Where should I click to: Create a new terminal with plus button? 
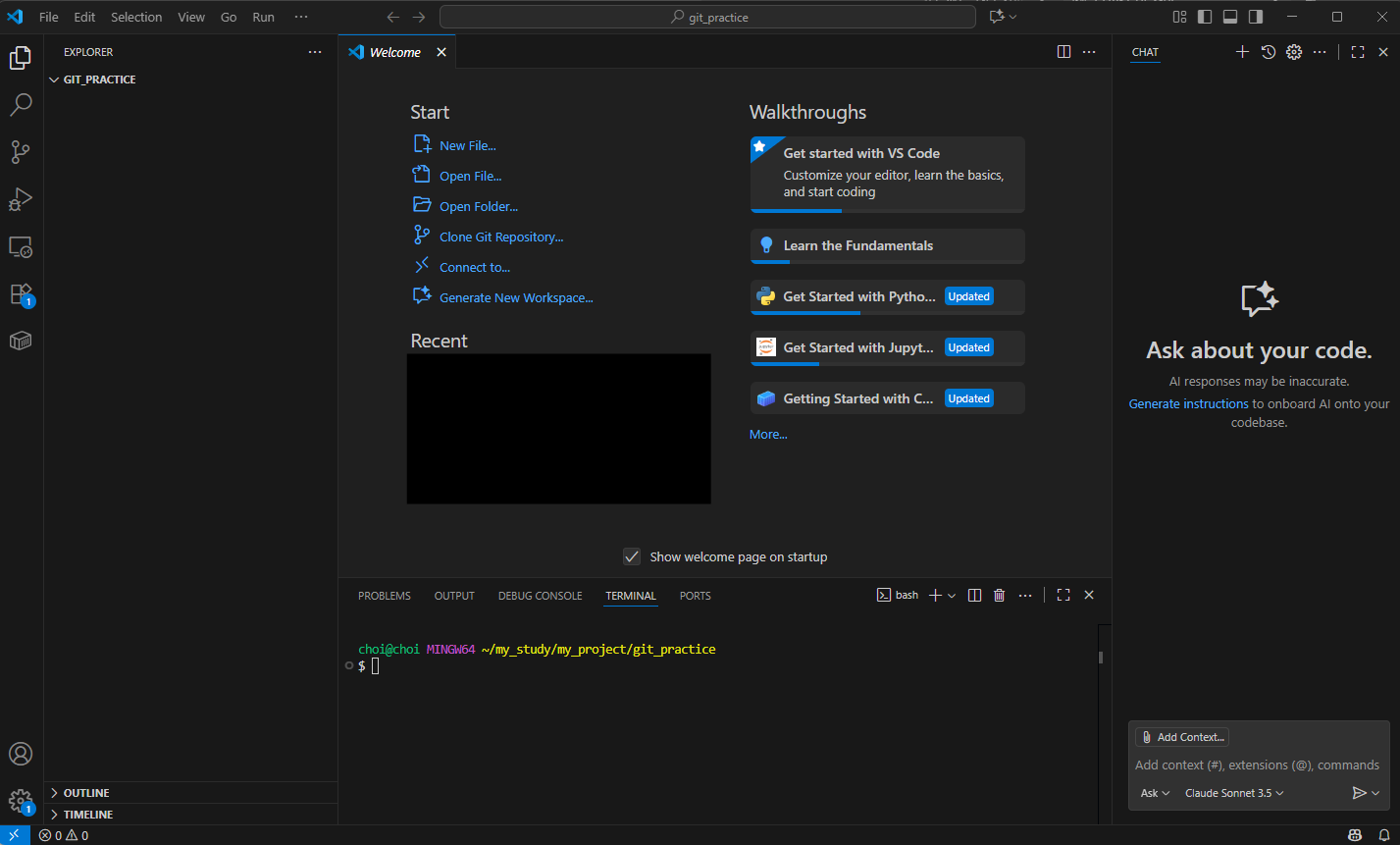[935, 595]
